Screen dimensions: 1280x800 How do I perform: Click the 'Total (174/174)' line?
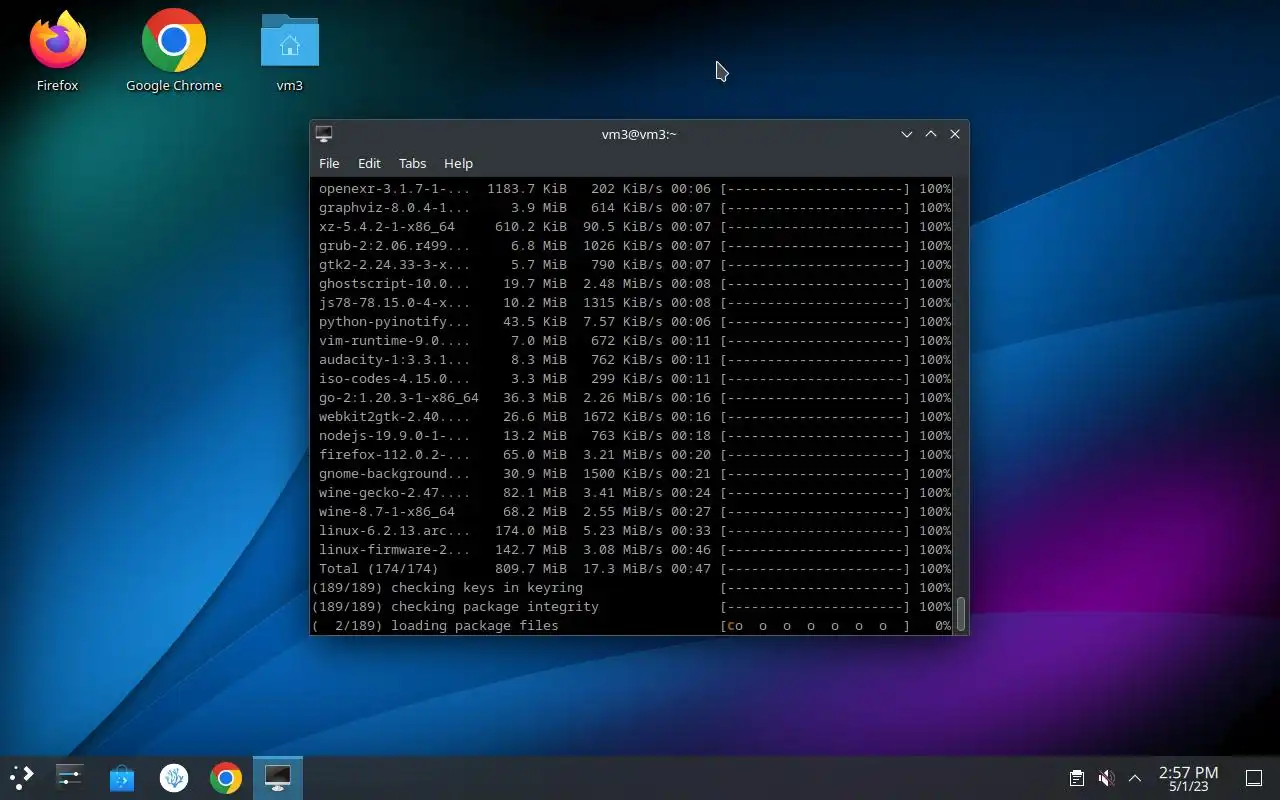pyautogui.click(x=634, y=569)
